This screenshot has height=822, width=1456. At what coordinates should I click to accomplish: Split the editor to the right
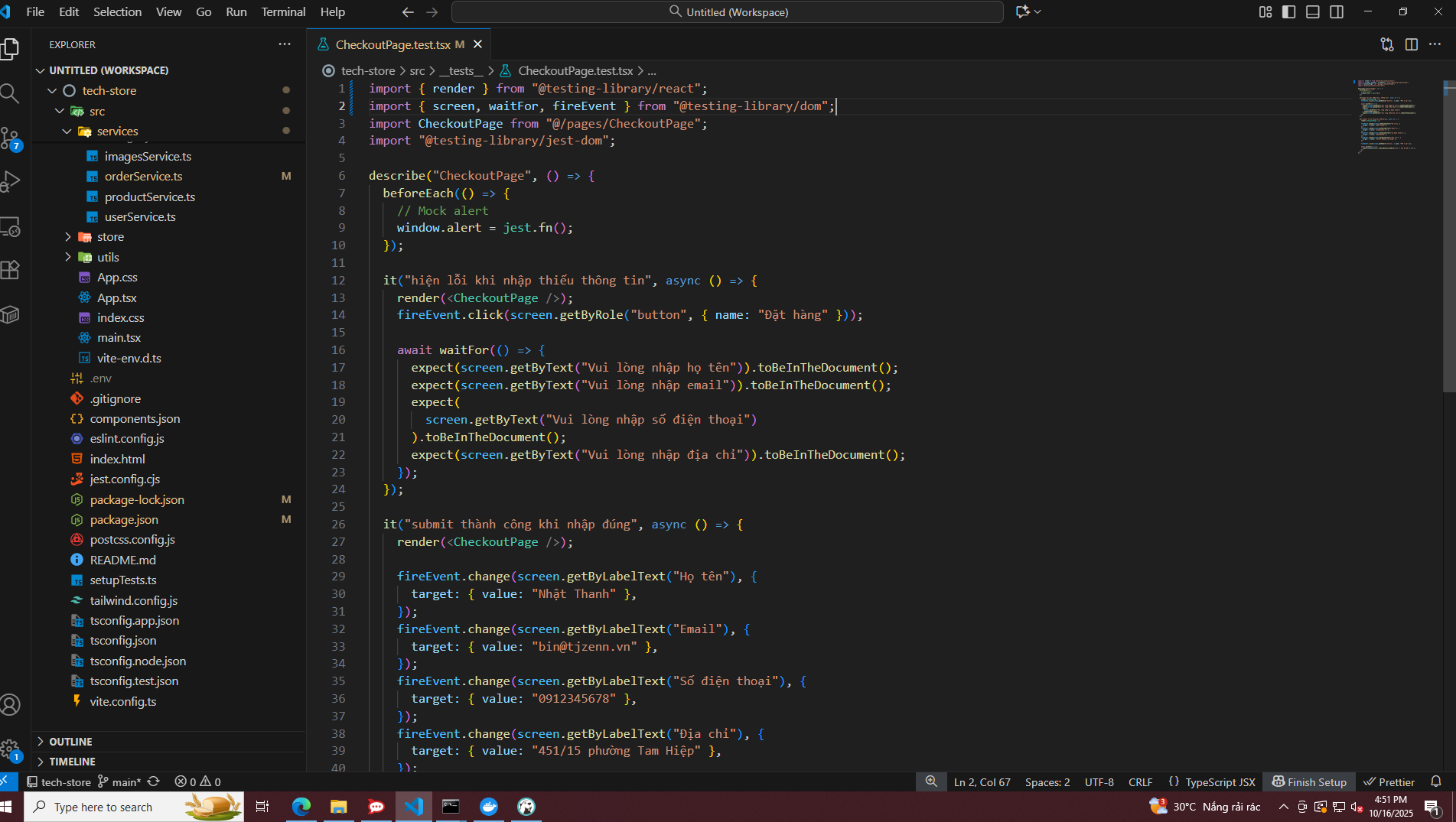[x=1411, y=44]
